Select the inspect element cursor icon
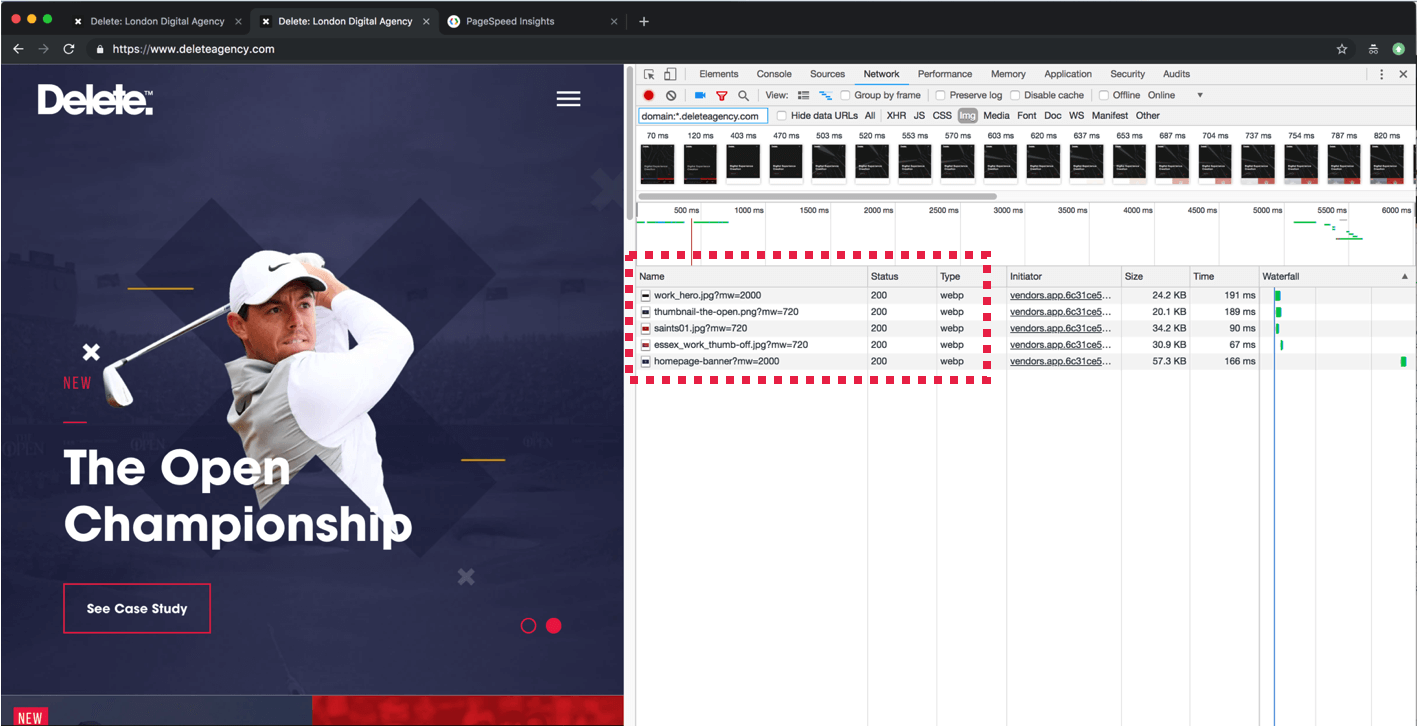Image resolution: width=1417 pixels, height=726 pixels. point(649,74)
